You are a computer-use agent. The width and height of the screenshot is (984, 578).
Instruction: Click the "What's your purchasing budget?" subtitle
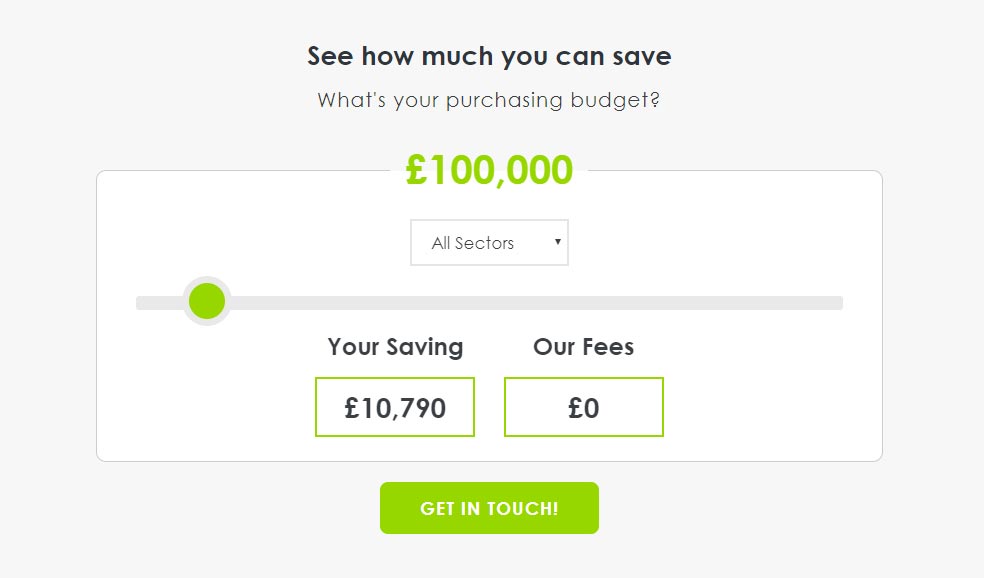tap(489, 101)
